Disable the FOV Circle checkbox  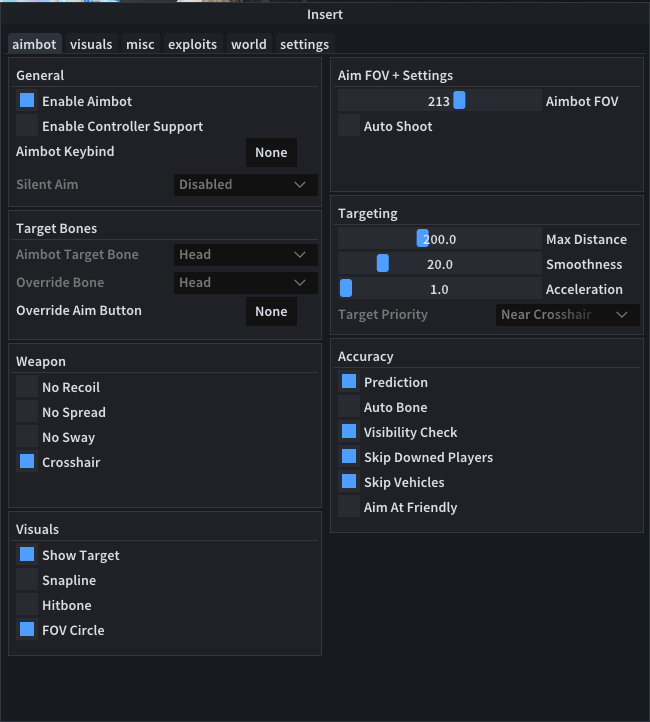[x=27, y=629]
